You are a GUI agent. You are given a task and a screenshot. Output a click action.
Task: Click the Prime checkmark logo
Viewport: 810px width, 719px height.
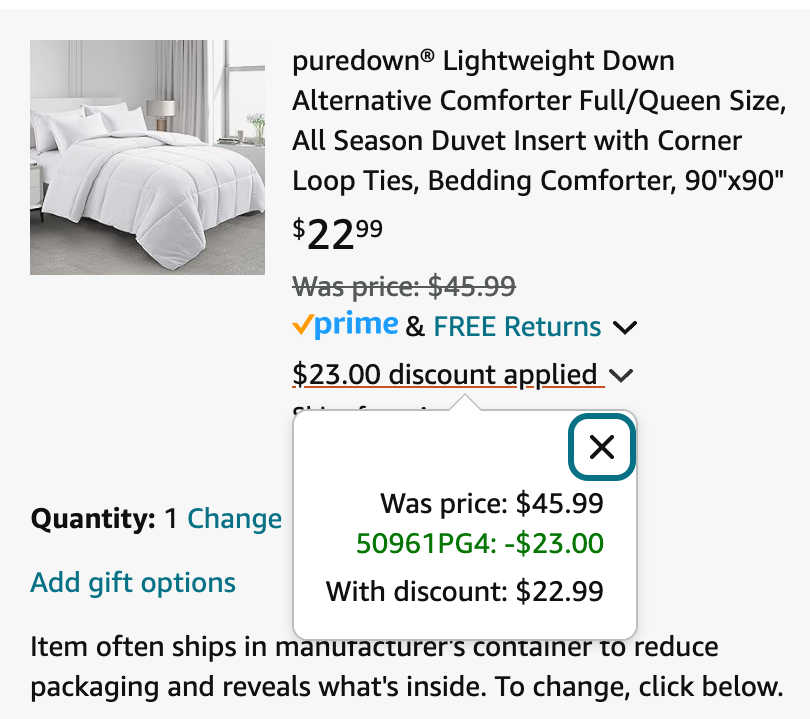(345, 325)
